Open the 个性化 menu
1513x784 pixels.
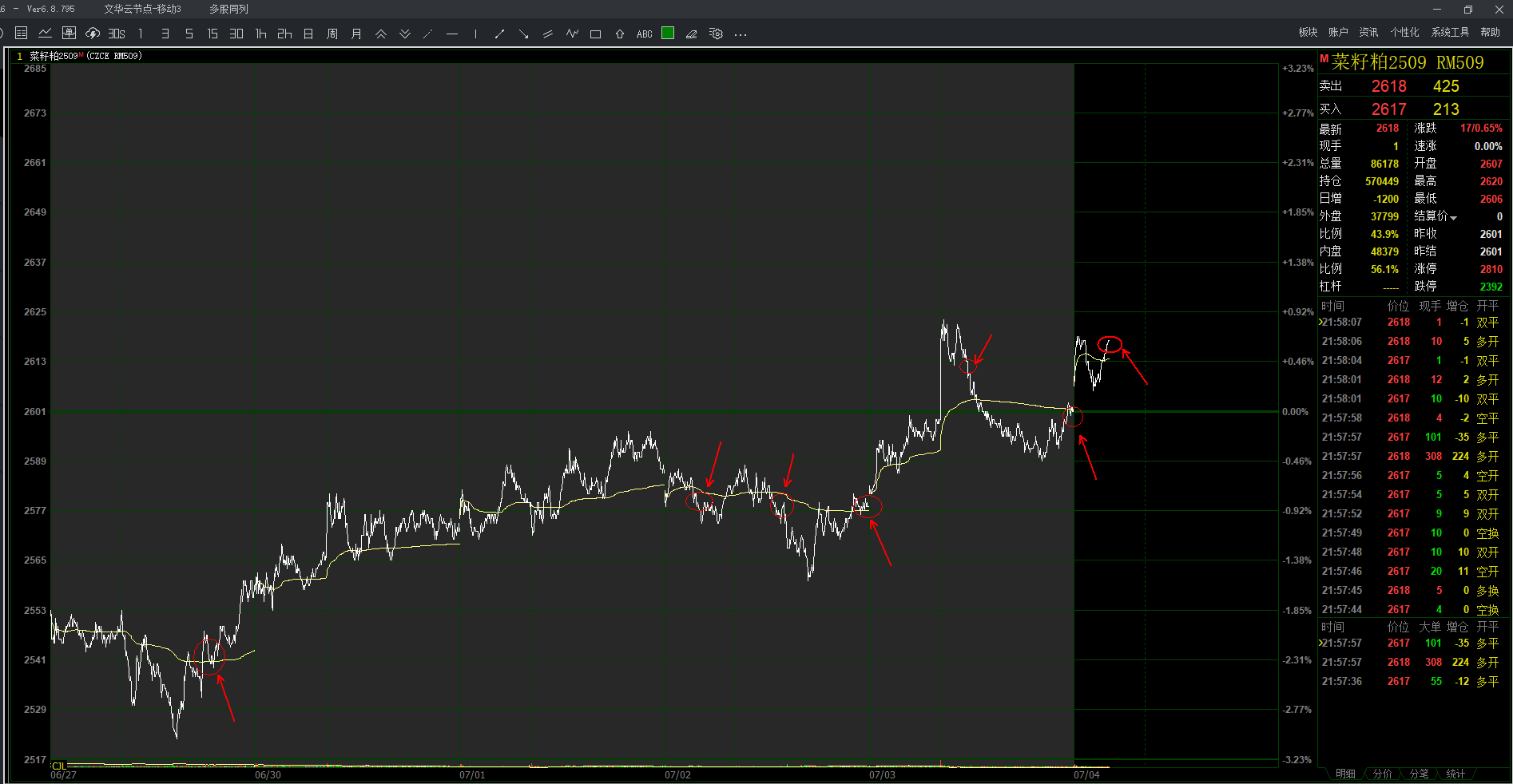(1404, 32)
